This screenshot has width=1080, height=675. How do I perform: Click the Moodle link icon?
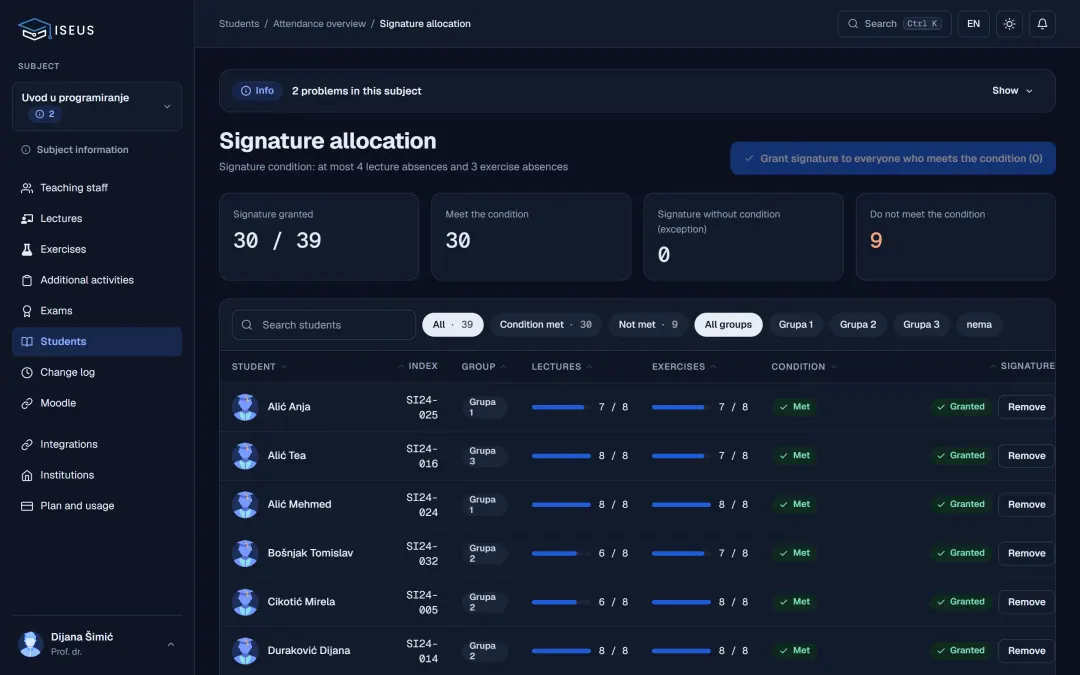point(27,404)
